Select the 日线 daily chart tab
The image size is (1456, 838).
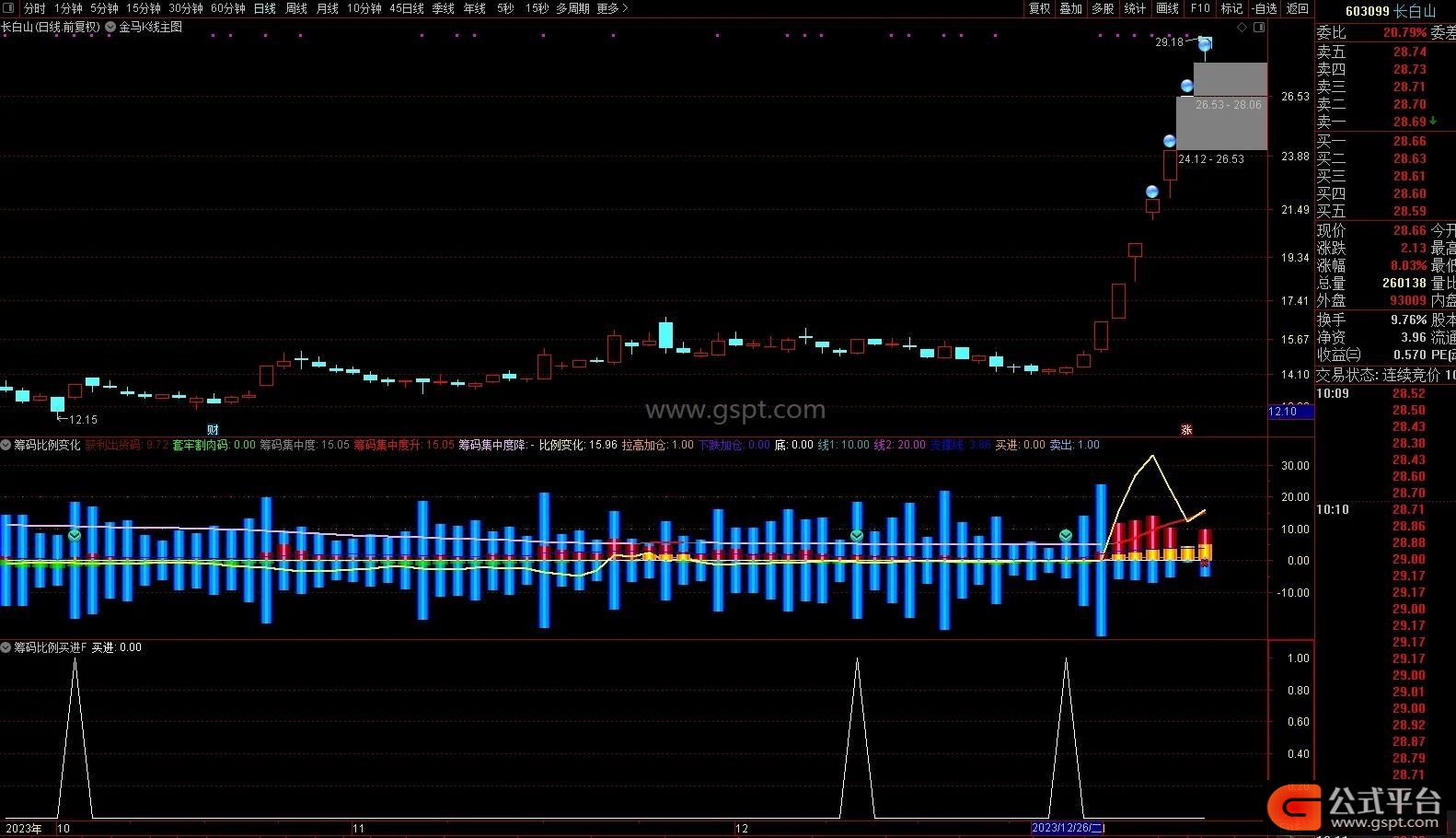[x=265, y=8]
